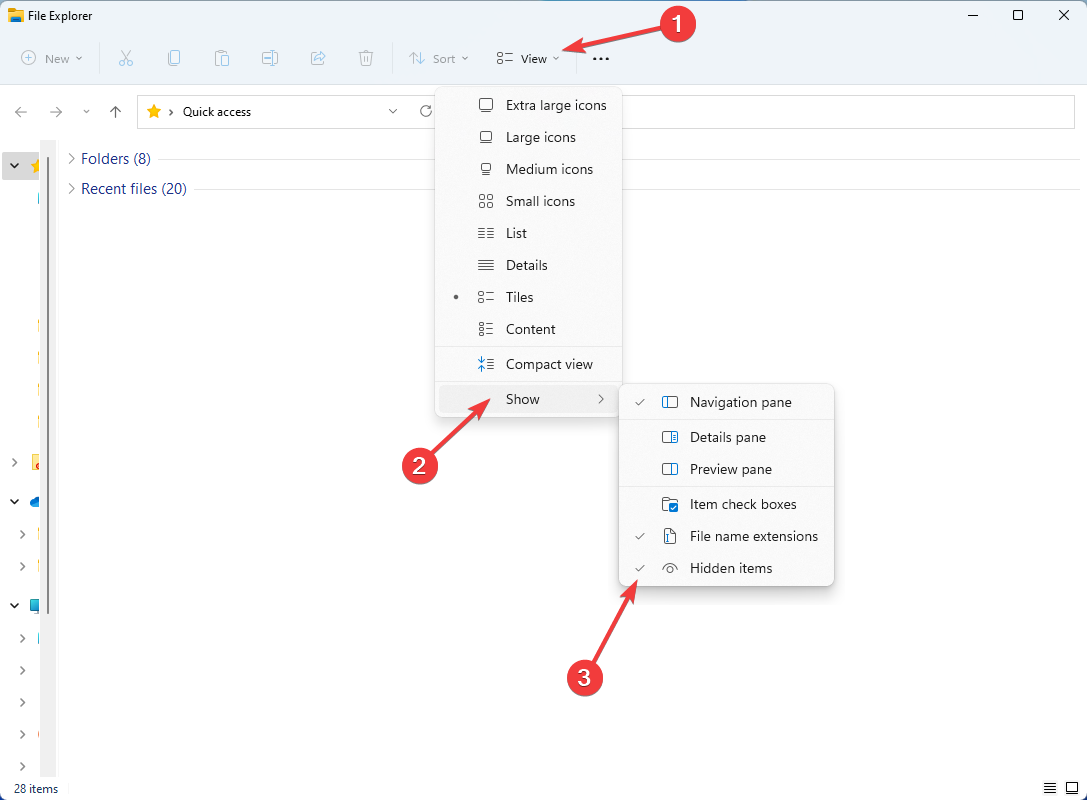Viewport: 1087px width, 800px height.
Task: Click the navigation pane scrollbar
Action: (48, 385)
